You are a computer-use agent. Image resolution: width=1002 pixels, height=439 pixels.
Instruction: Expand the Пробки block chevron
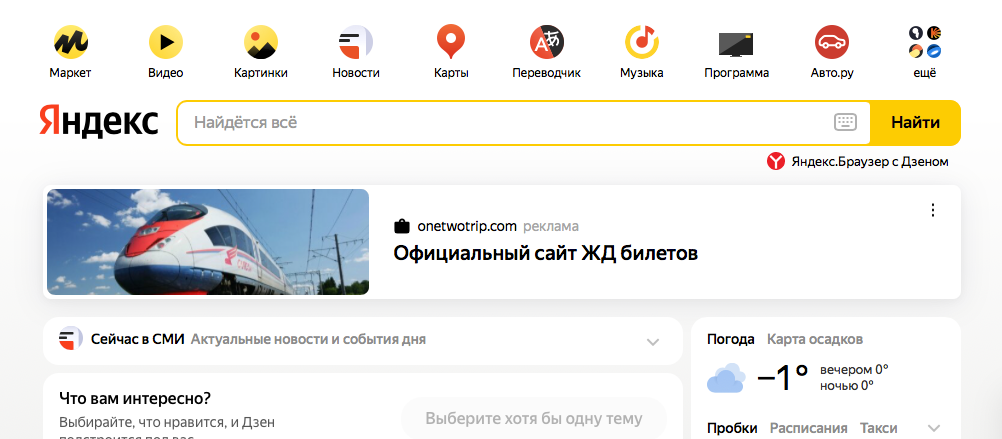point(934,428)
